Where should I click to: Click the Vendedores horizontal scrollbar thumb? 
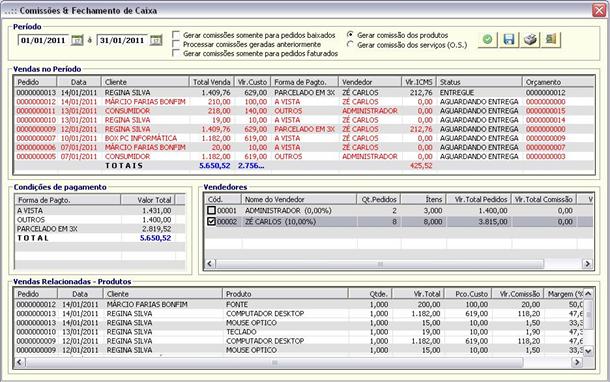click(379, 264)
